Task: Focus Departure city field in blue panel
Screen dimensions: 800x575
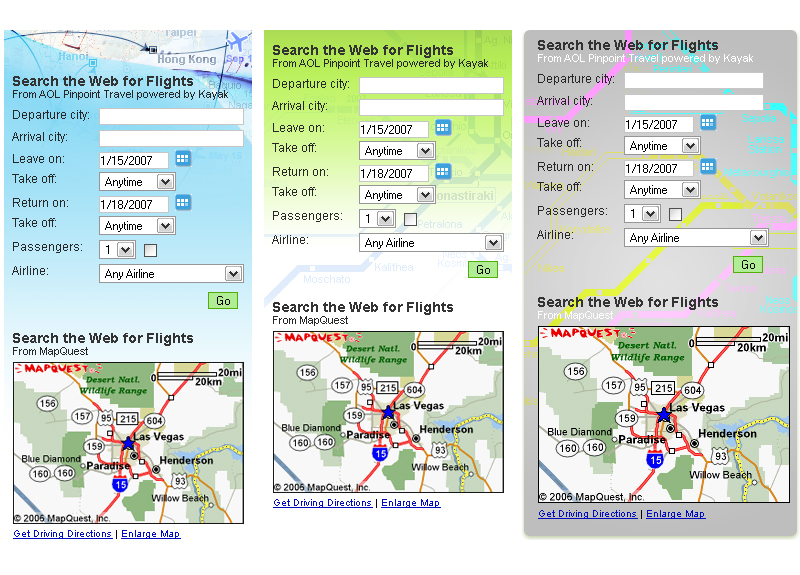Action: click(171, 116)
